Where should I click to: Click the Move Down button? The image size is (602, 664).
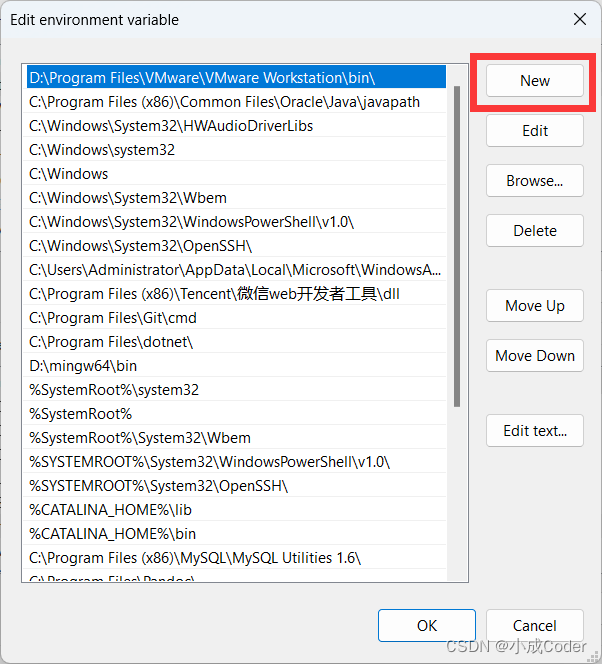tap(535, 356)
